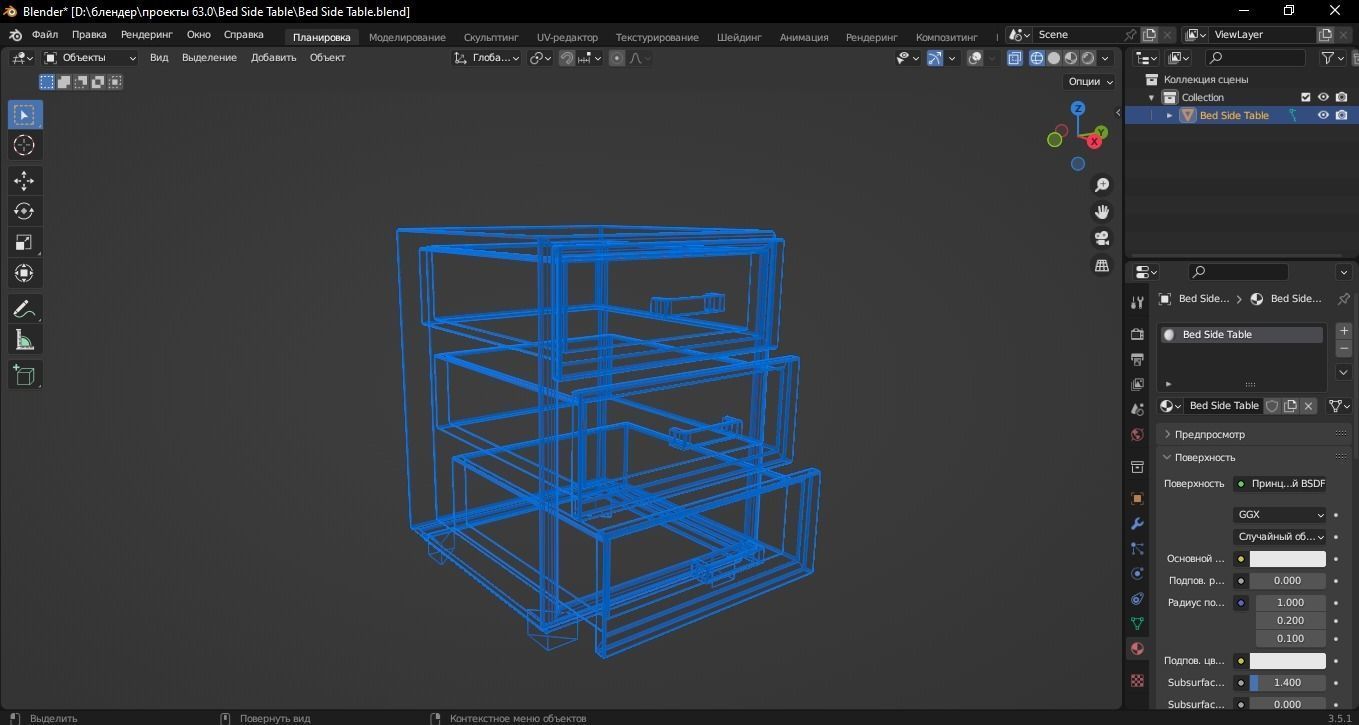Screen dimensions: 1359x725
Task: Activate the Add Cube tool
Action: [x=24, y=375]
